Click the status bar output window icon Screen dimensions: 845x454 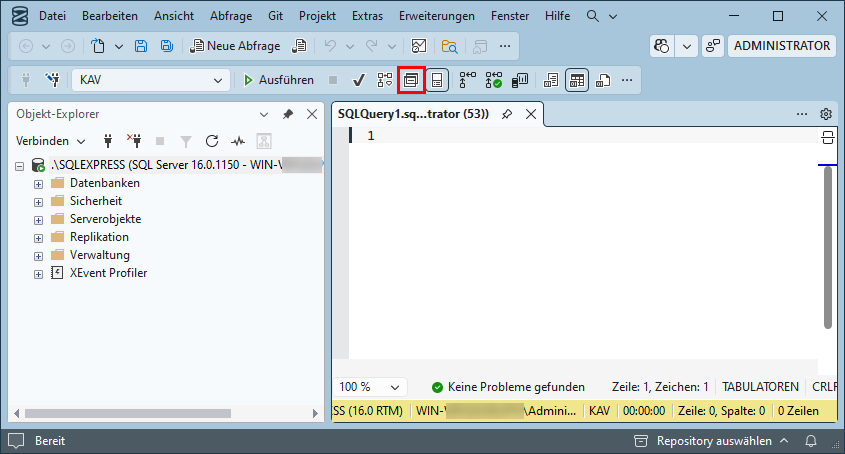[x=16, y=441]
